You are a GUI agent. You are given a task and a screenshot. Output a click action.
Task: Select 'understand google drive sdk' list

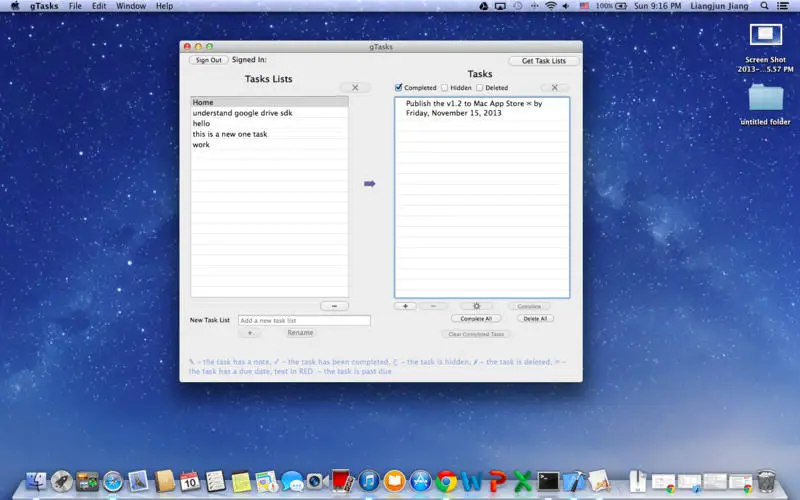269,113
